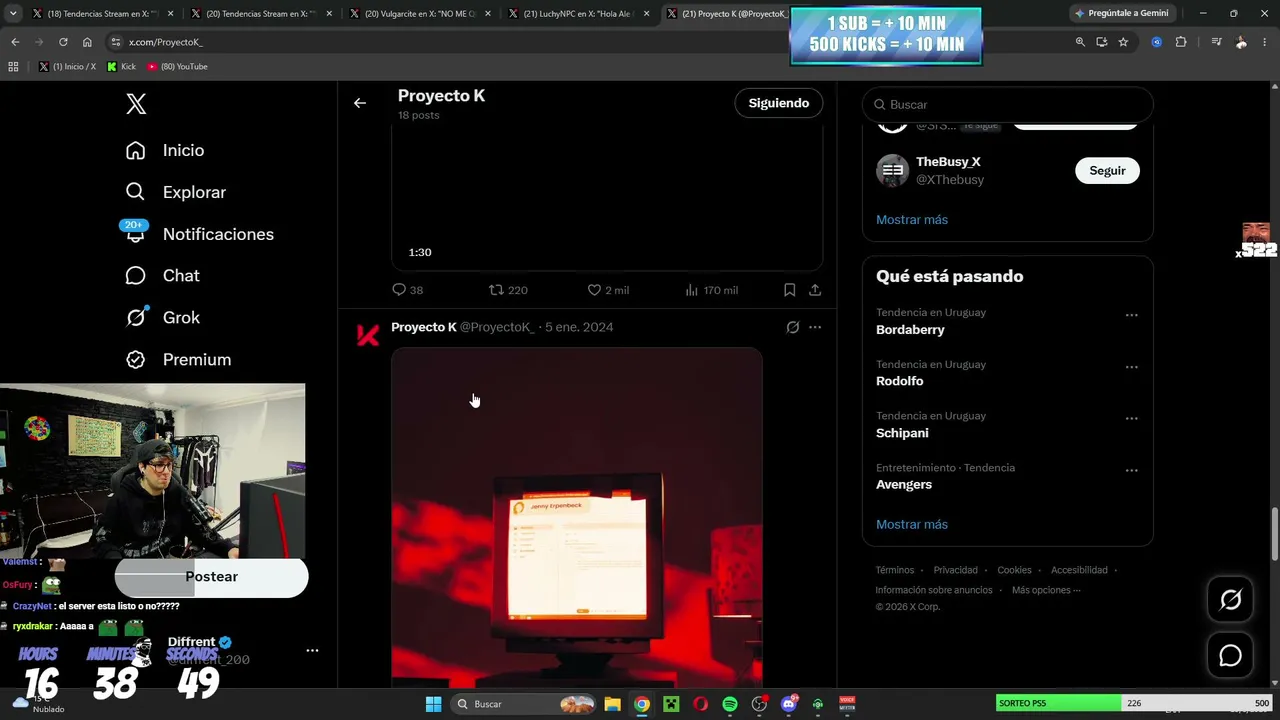The width and height of the screenshot is (1280, 720).
Task: Open TheBusy_X profile name
Action: point(948,162)
